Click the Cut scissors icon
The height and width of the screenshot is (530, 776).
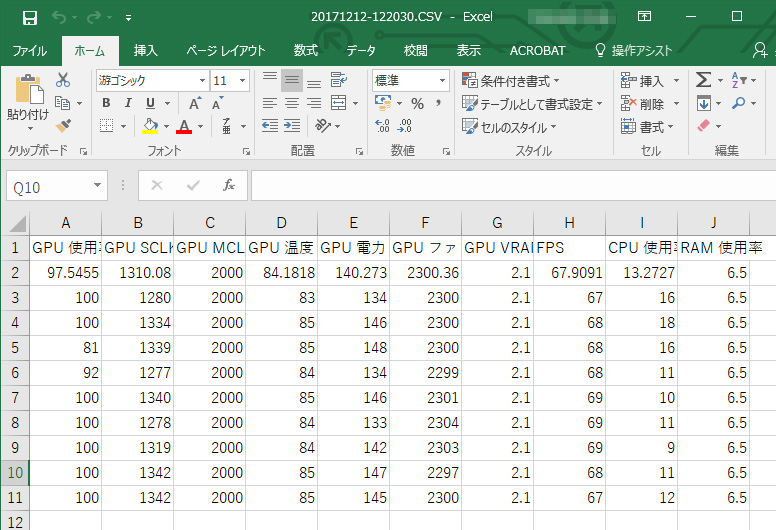(63, 81)
